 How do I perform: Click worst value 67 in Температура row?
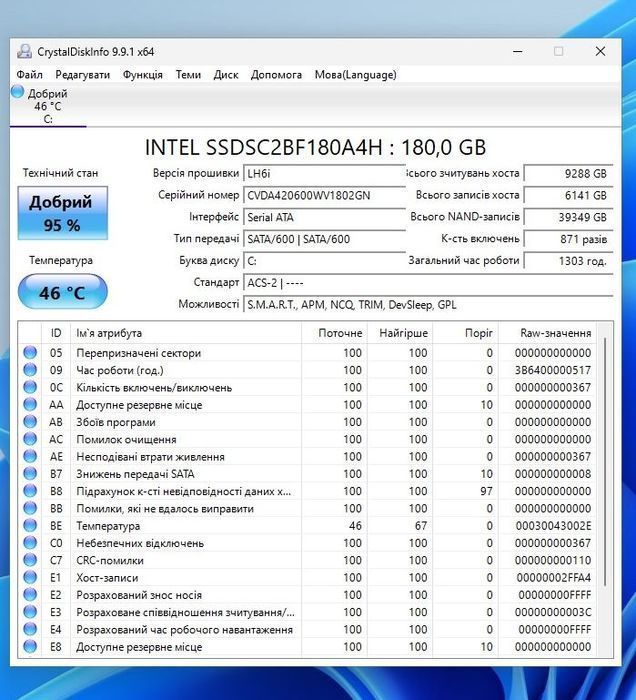(420, 525)
